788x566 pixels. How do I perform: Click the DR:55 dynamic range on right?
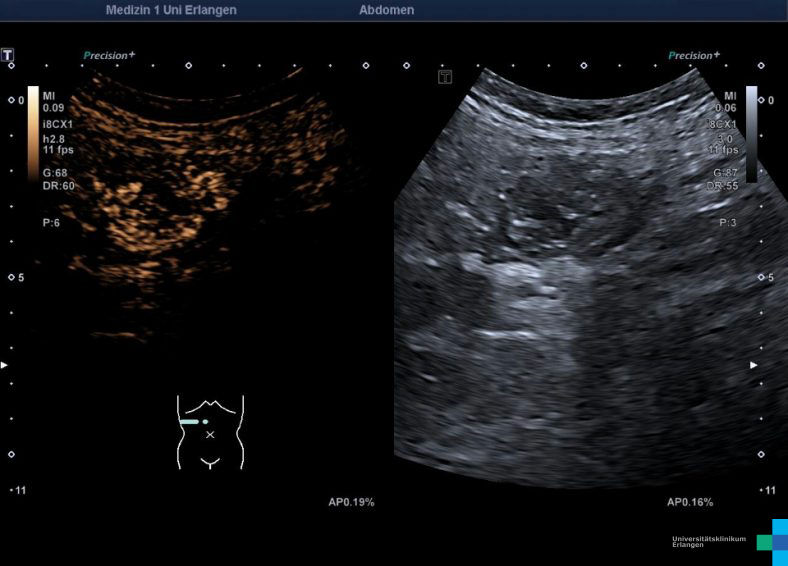click(x=722, y=186)
